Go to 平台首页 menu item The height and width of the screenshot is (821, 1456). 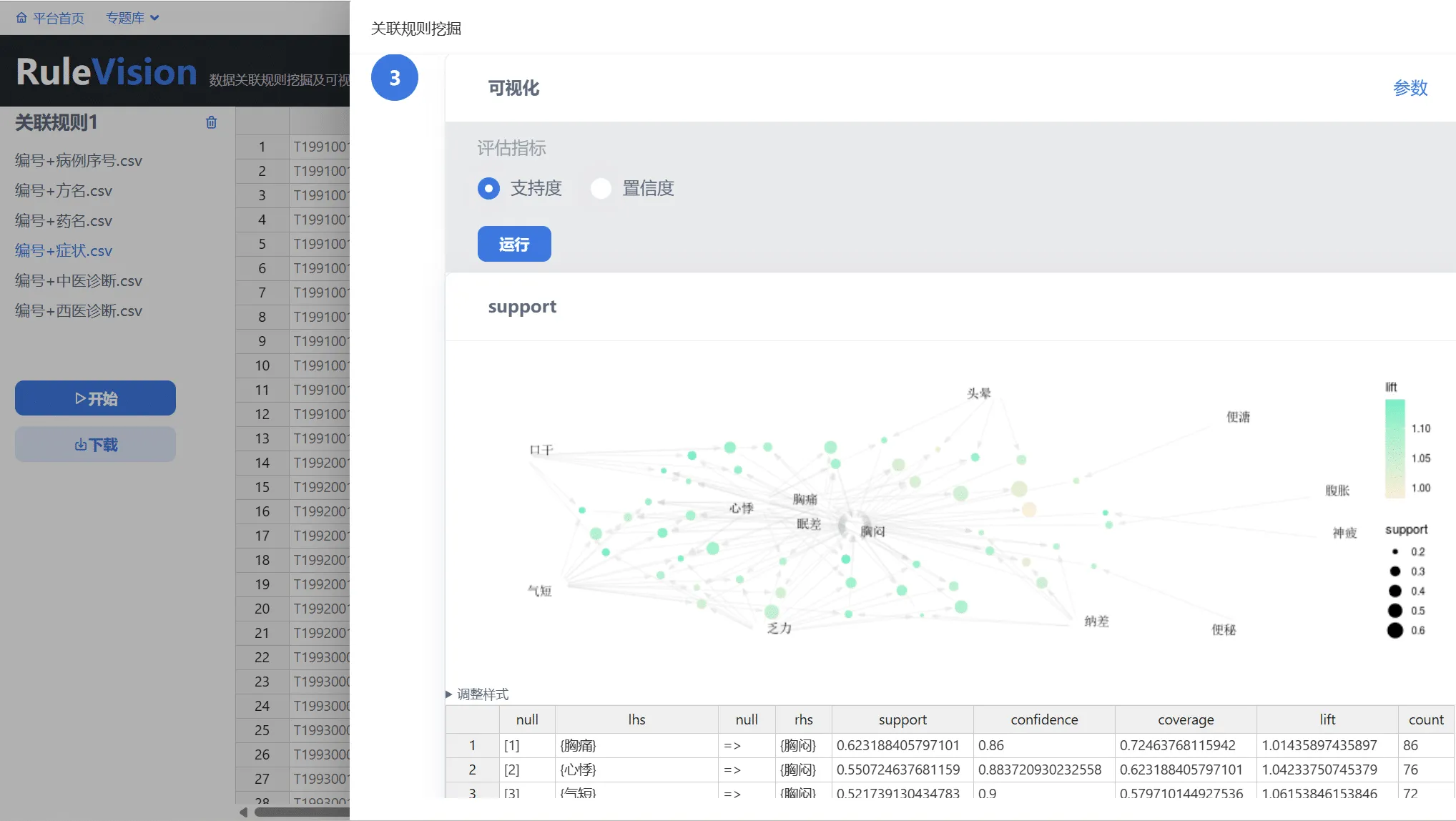(58, 18)
